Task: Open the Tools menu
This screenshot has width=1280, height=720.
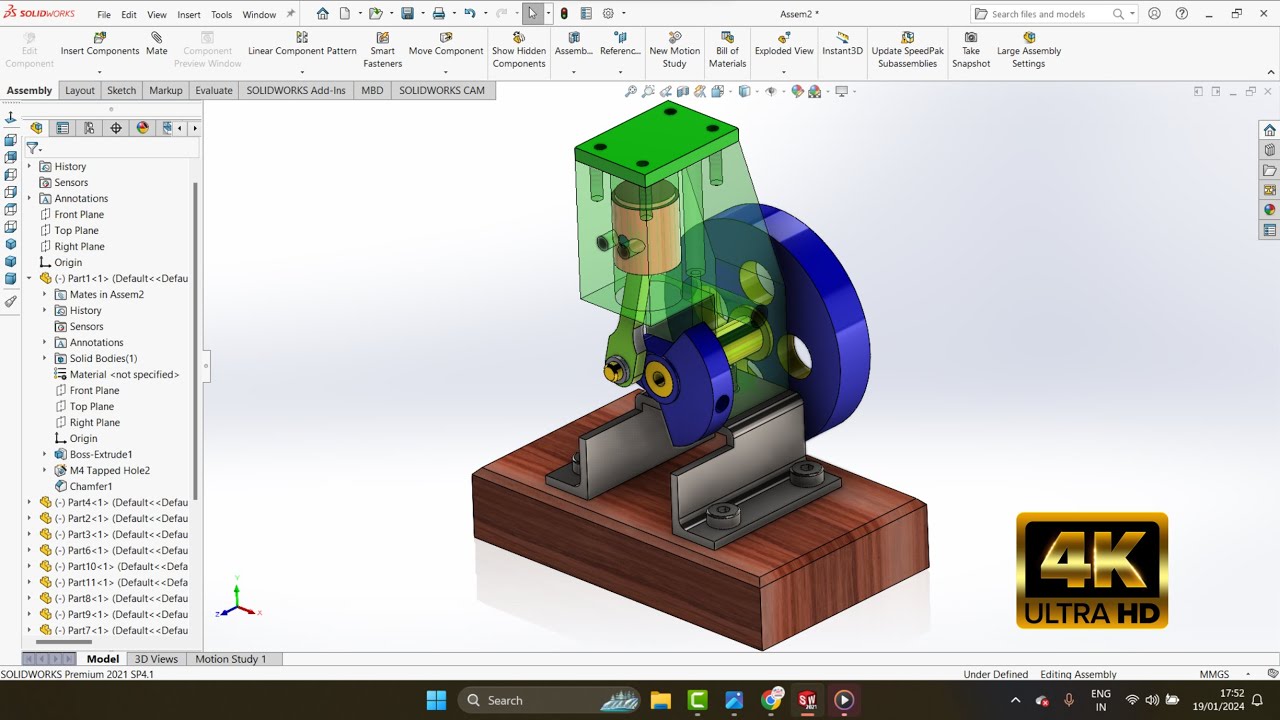Action: (222, 15)
